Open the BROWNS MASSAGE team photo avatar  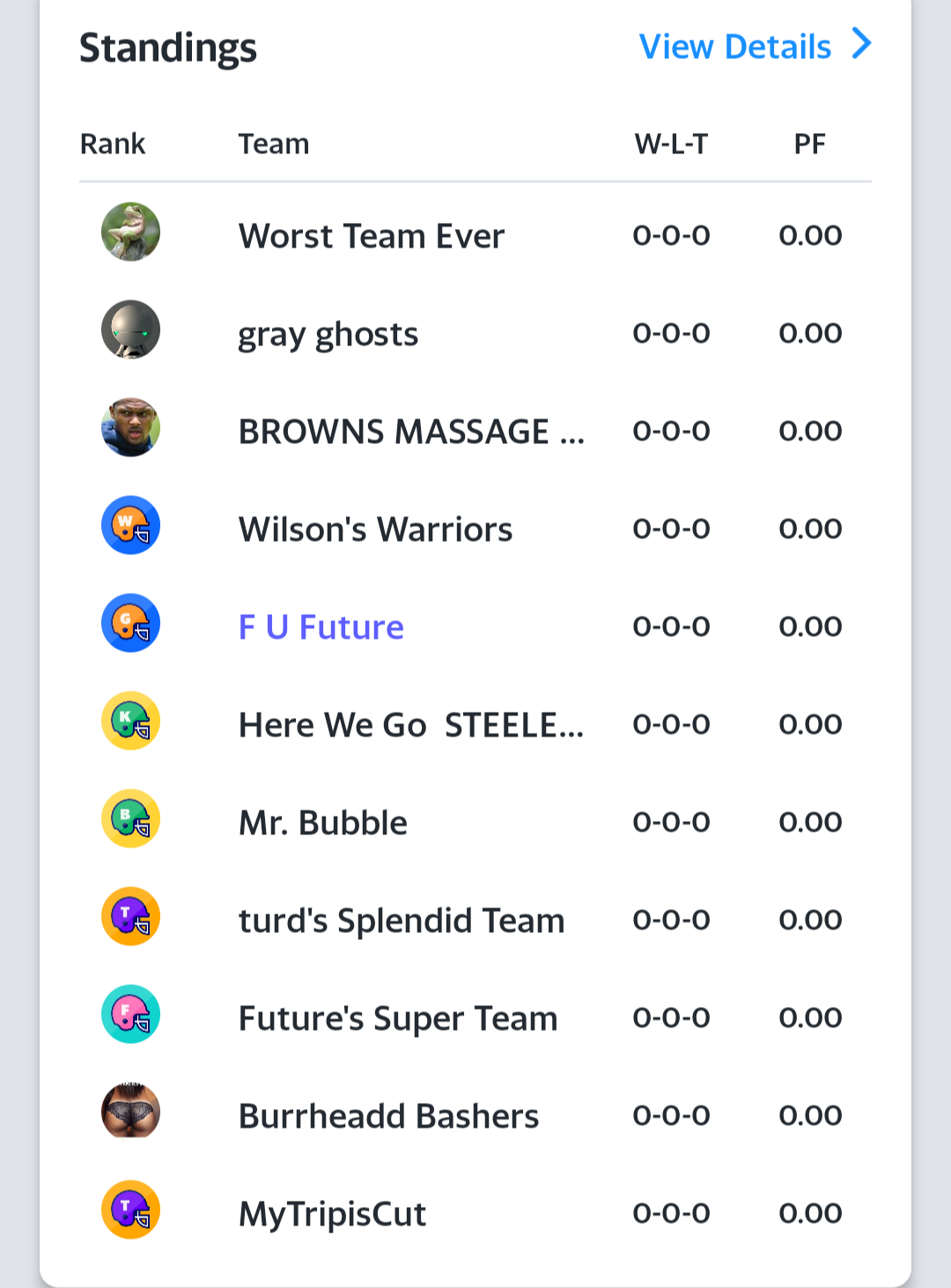[x=130, y=427]
